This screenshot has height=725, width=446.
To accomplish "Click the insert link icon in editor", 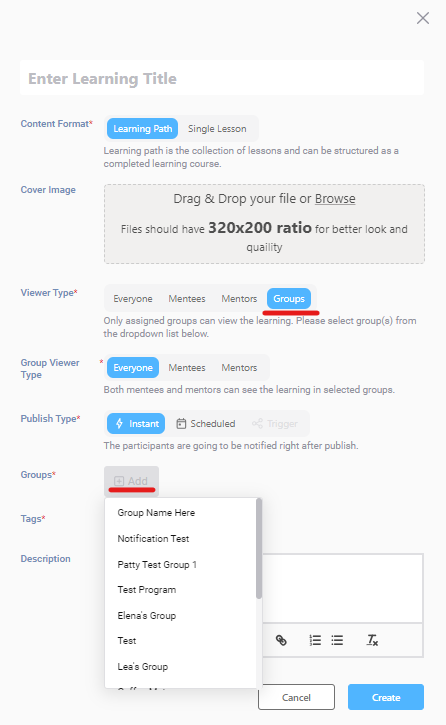I will (x=281, y=640).
